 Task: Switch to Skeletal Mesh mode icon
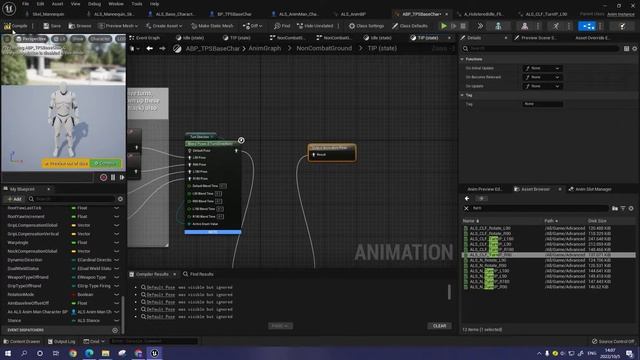click(524, 26)
